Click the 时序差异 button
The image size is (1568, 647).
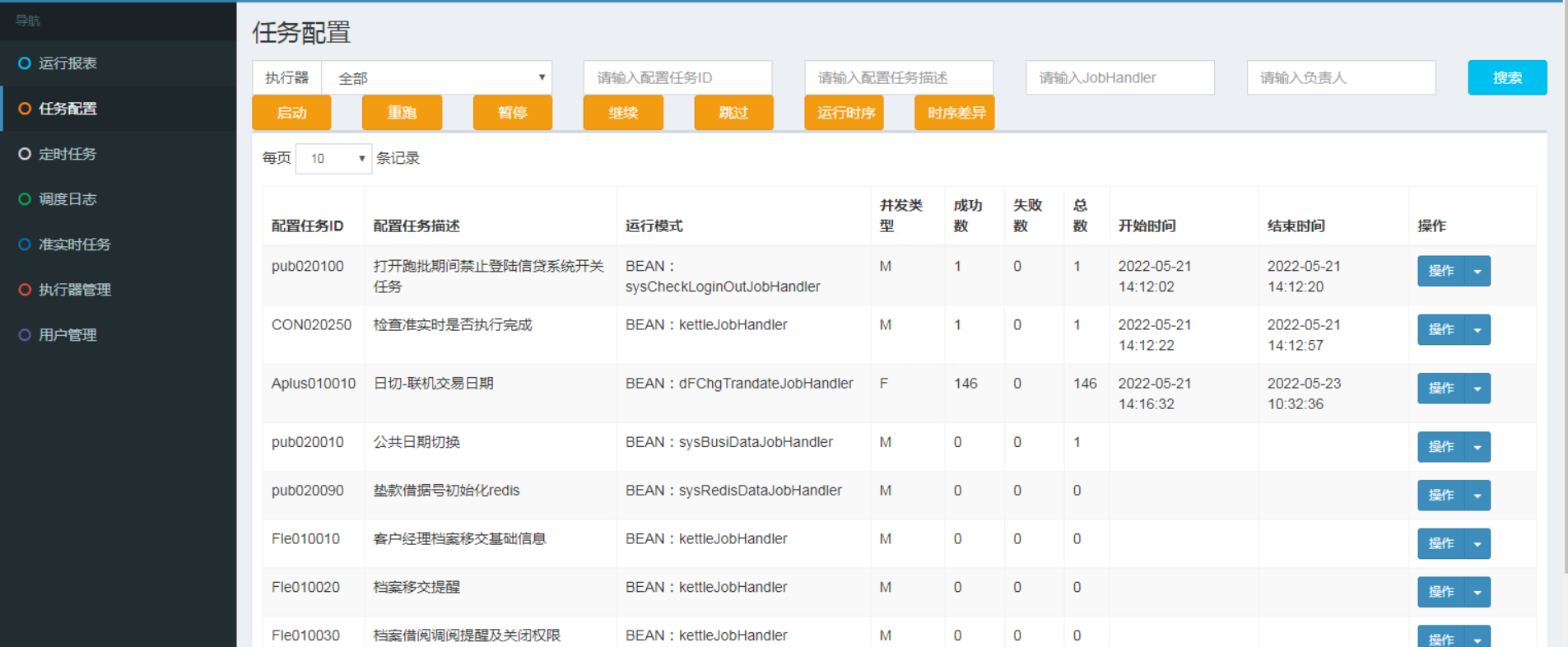pyautogui.click(x=955, y=113)
